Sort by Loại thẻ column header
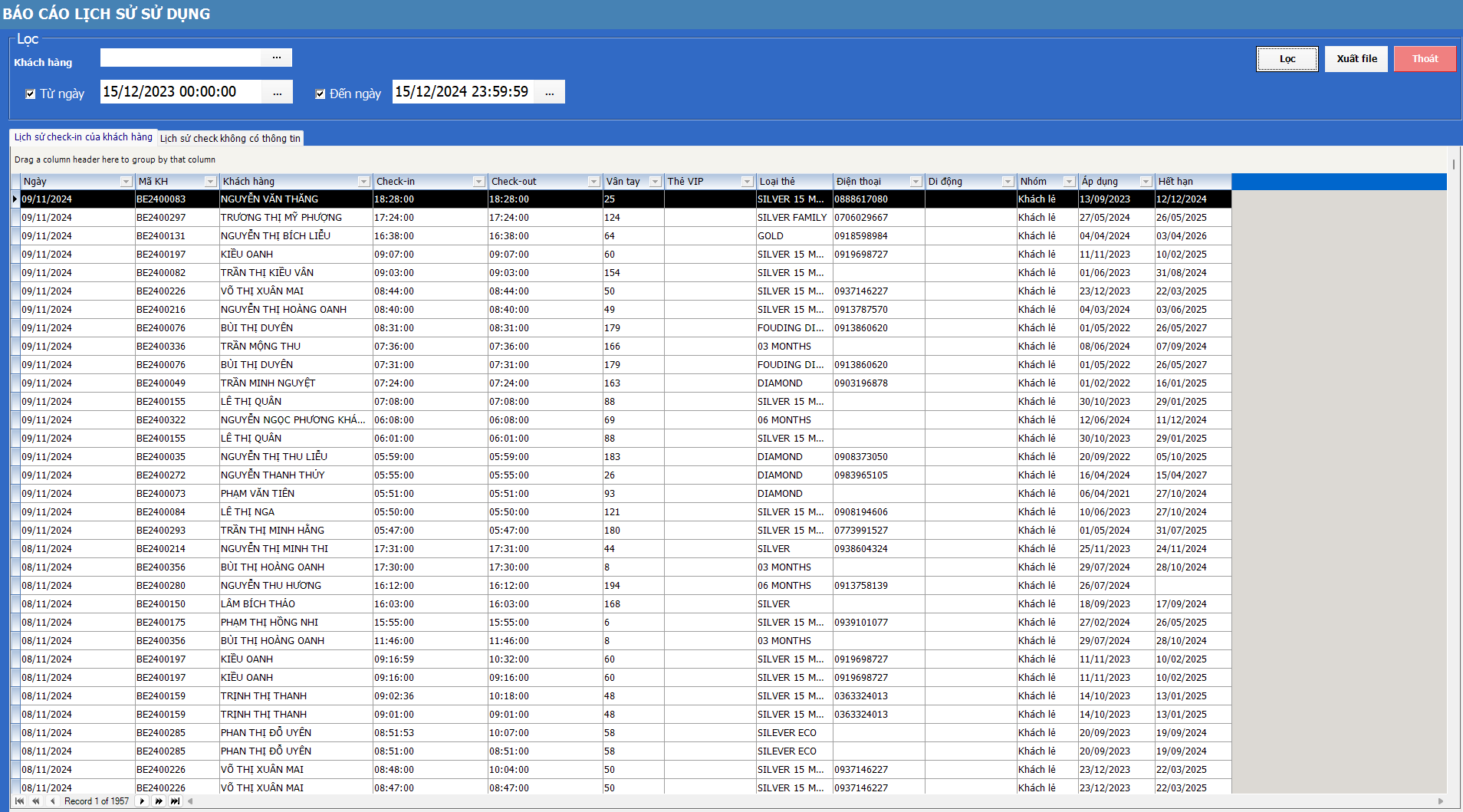Screen dimensions: 1463x812 794,182
